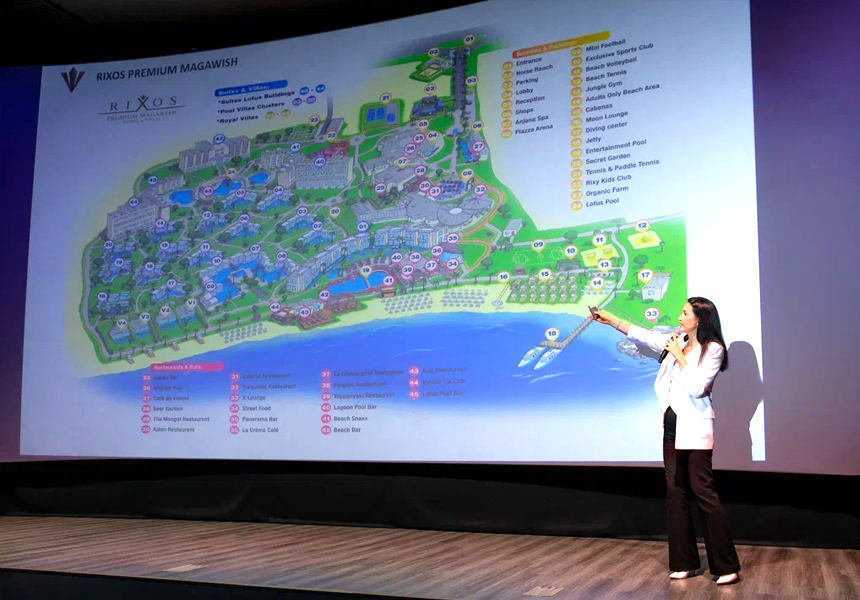The width and height of the screenshot is (860, 600).
Task: Select yellow map marker 21 above tennis courts
Action: pos(386,98)
